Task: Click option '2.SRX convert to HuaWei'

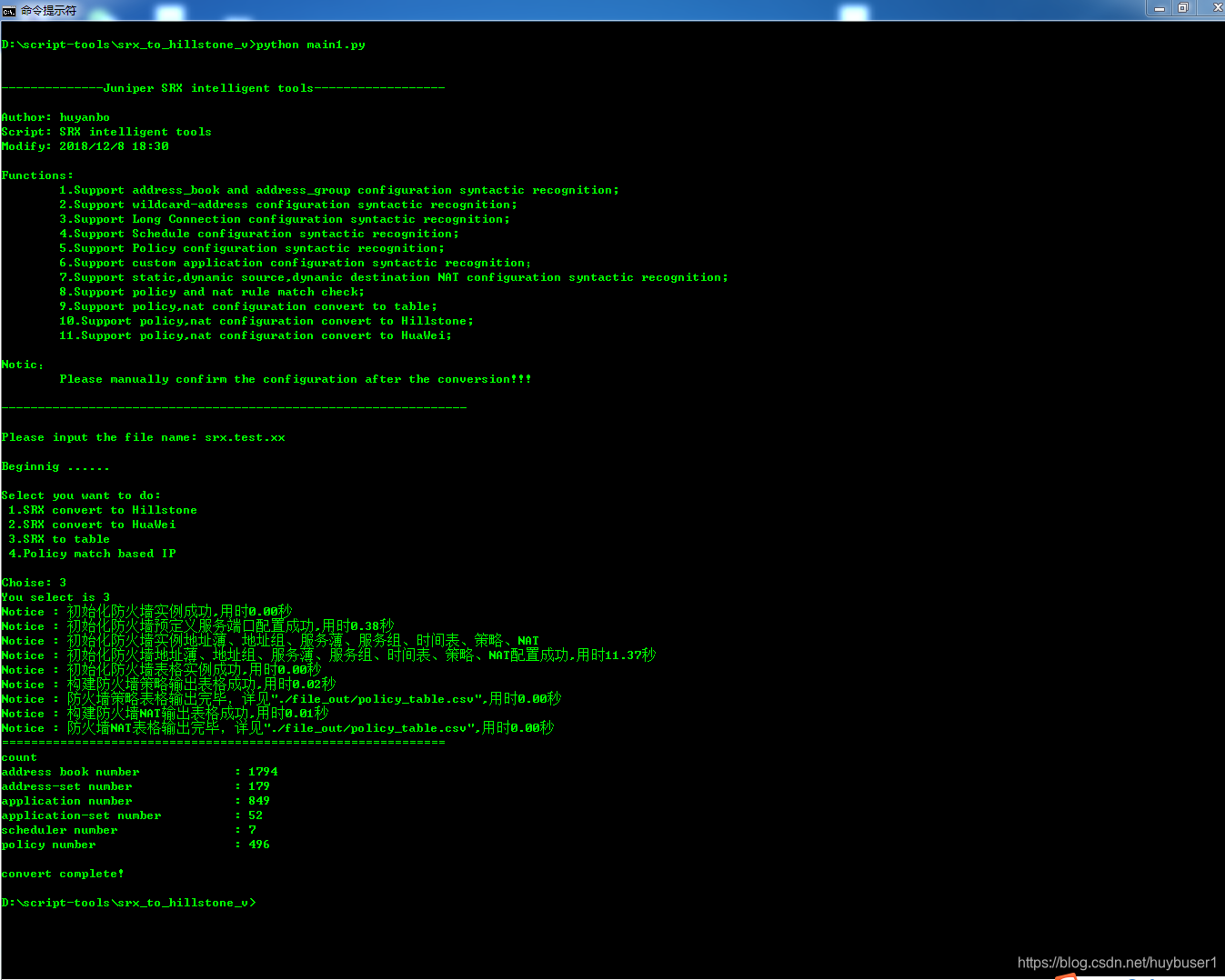Action: 92,525
